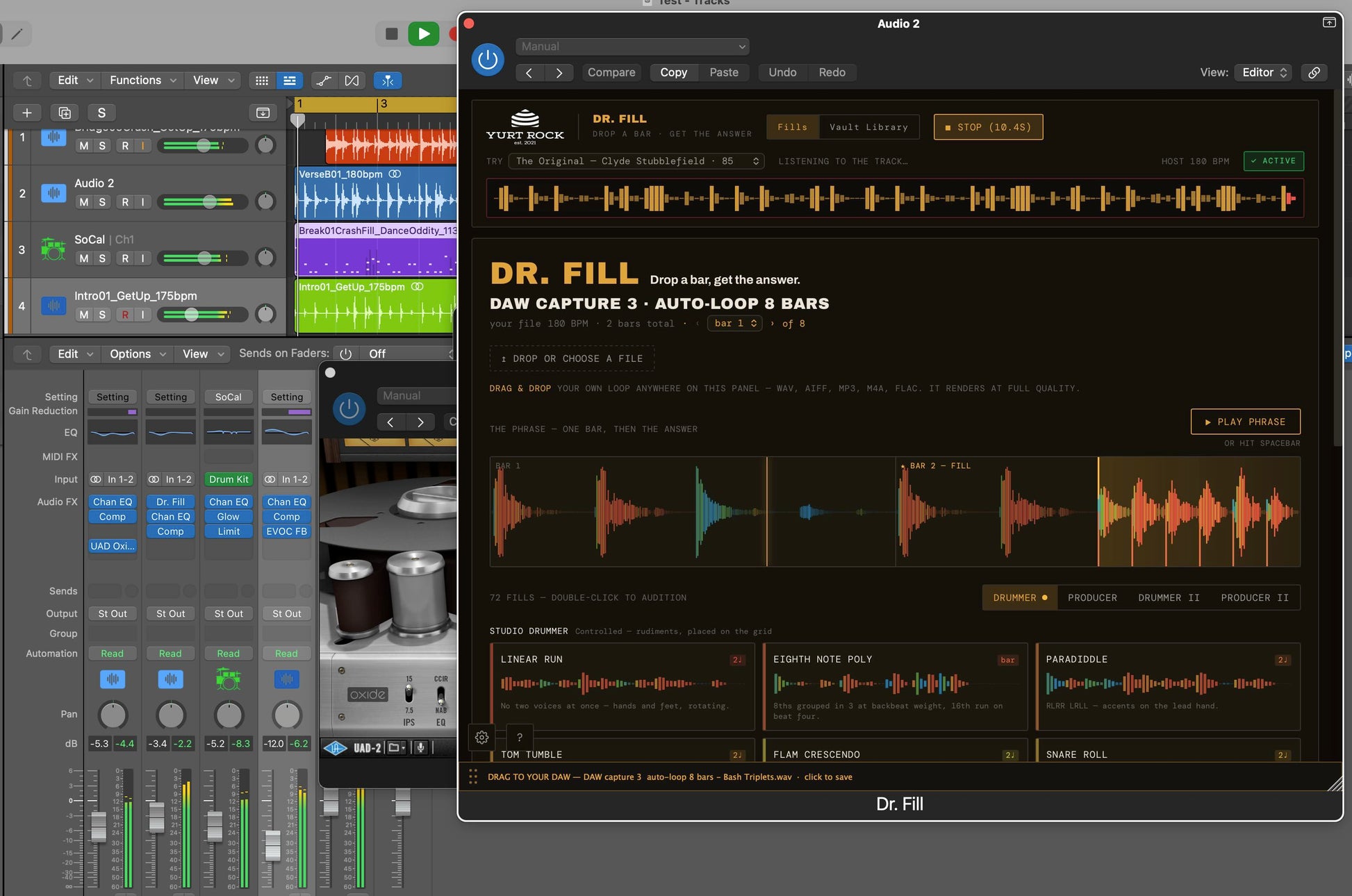Mute the SoCal track
This screenshot has height=896, width=1352.
84,258
